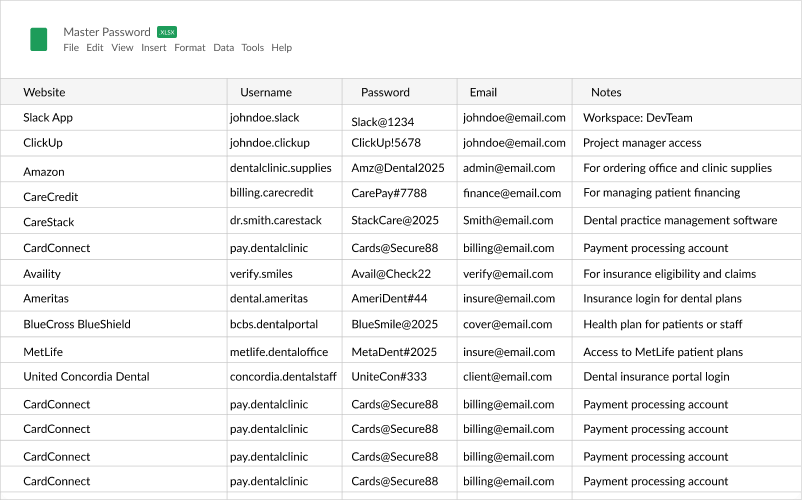This screenshot has width=802, height=500.
Task: Click the XLSX file type badge
Action: pos(167,32)
